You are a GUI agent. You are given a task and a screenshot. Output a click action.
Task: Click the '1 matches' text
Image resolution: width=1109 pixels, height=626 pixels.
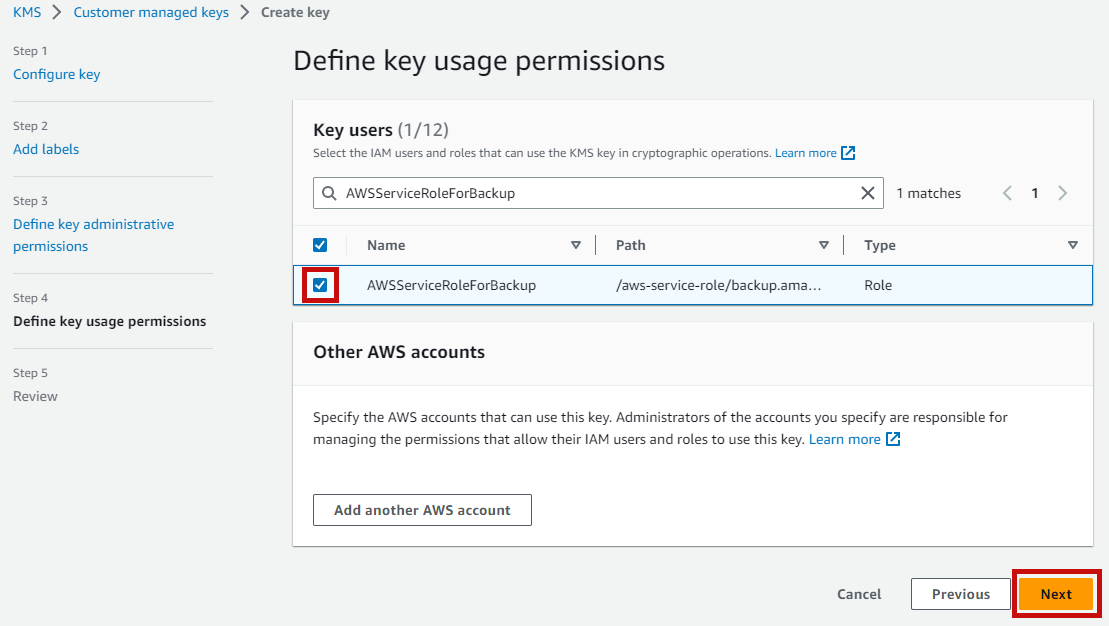(929, 193)
